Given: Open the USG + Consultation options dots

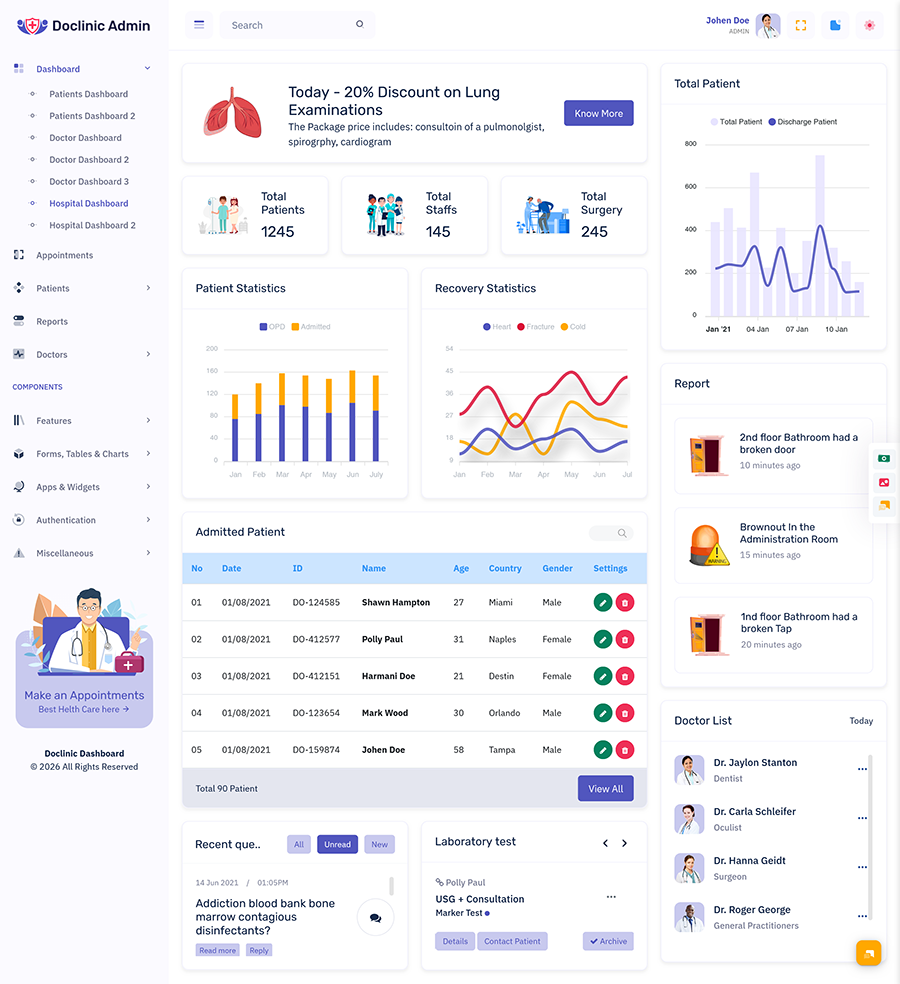Looking at the screenshot, I should (x=611, y=897).
